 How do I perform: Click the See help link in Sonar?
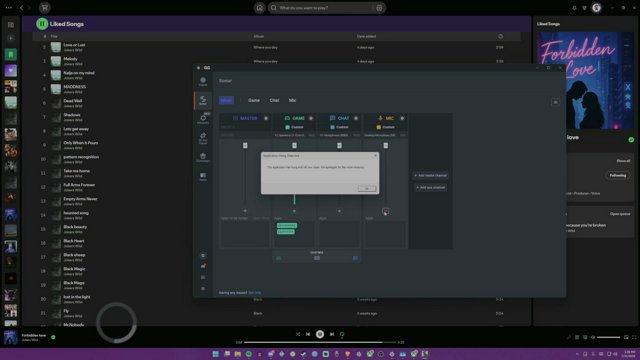[x=254, y=293]
